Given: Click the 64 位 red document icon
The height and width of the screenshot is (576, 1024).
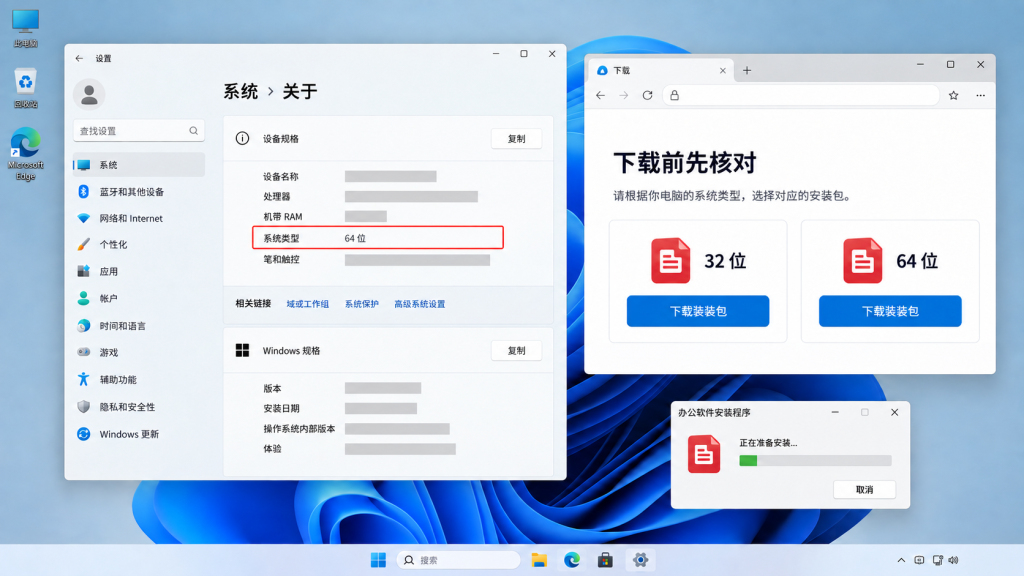Looking at the screenshot, I should coord(862,261).
